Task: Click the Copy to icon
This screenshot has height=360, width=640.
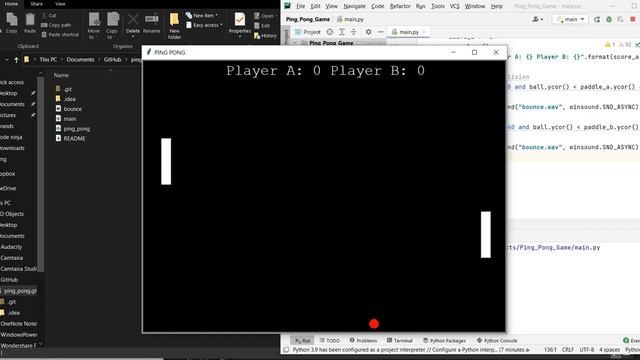Action: tap(113, 20)
